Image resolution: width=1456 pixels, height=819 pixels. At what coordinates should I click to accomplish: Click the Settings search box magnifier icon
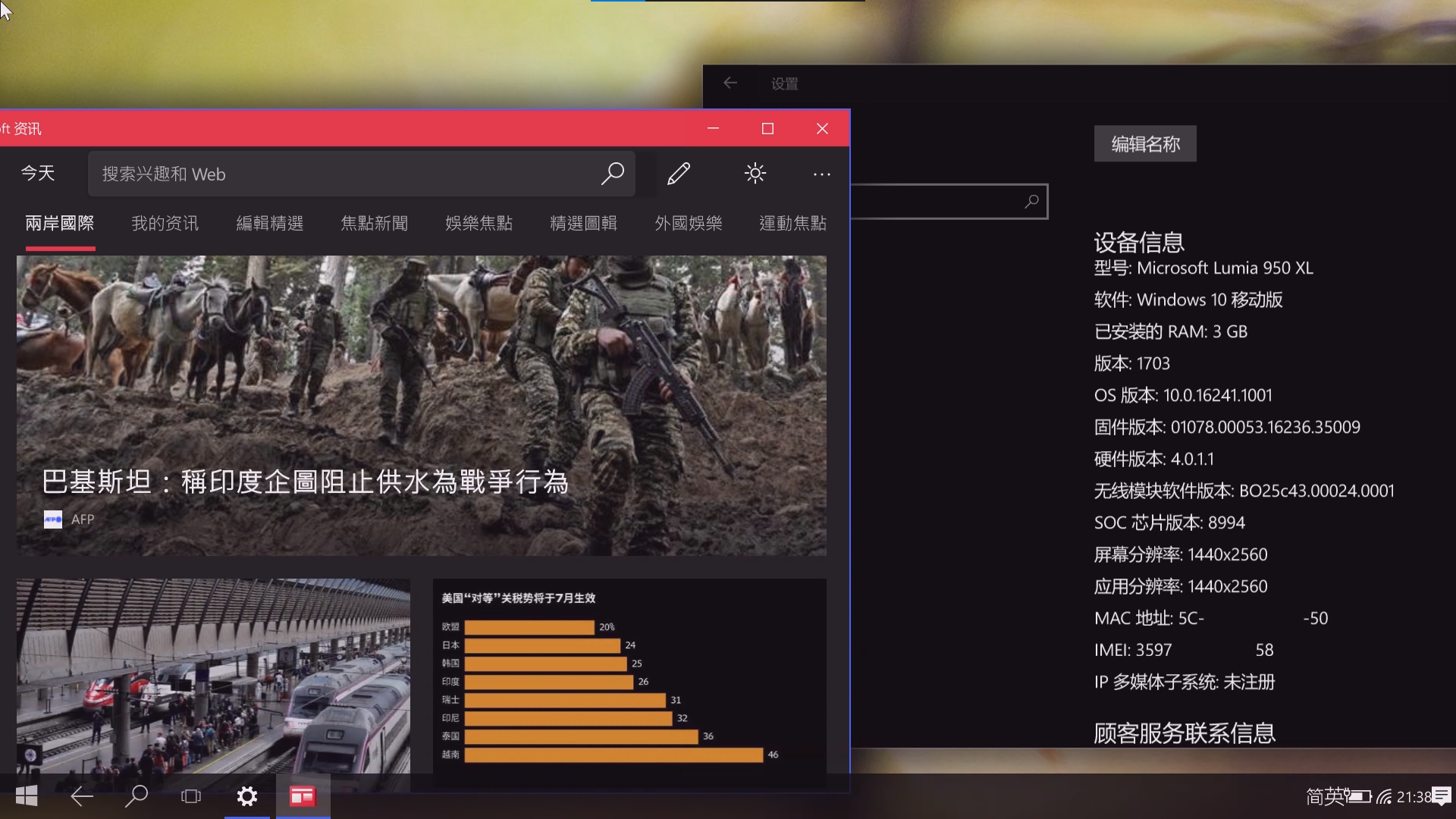pos(1031,202)
